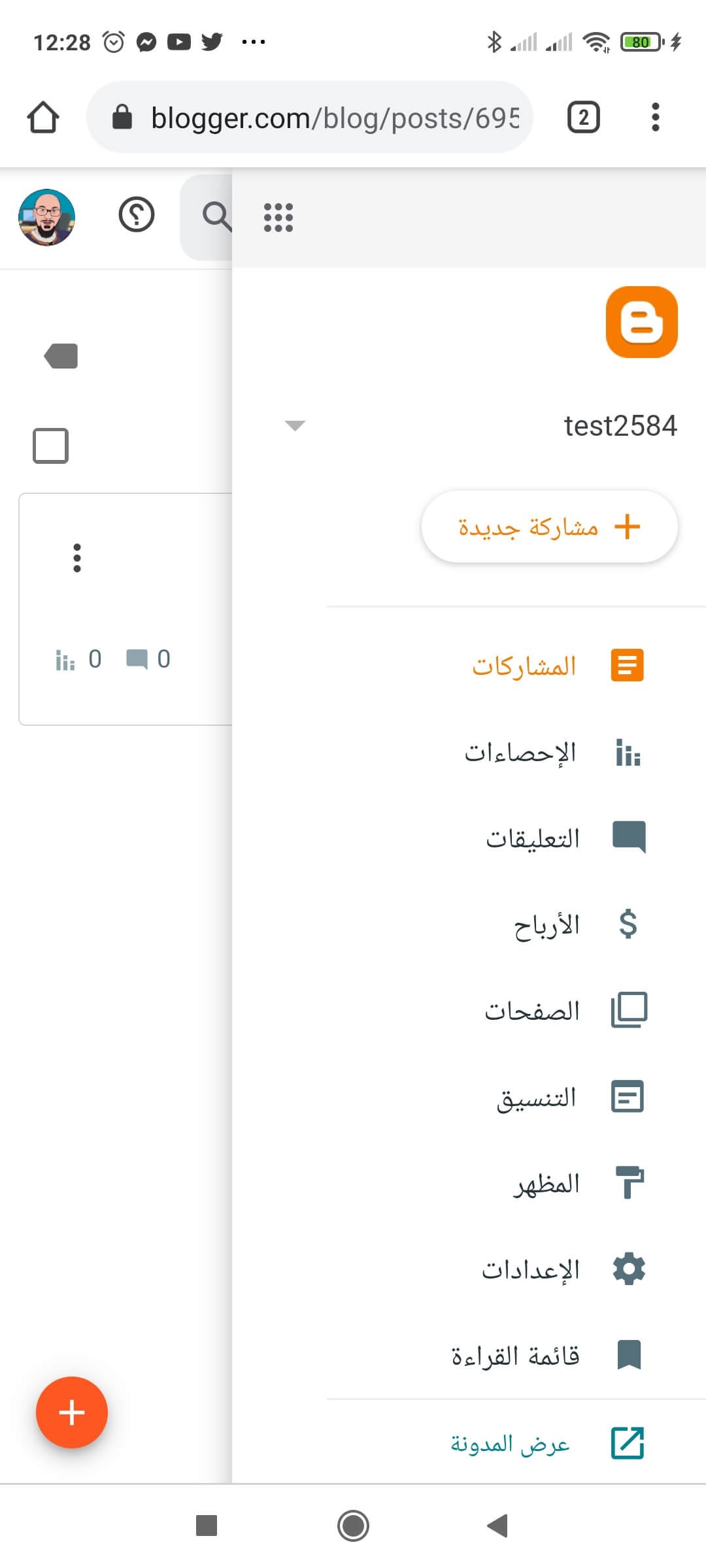Open the post's three-dot overflow menu

[x=76, y=557]
